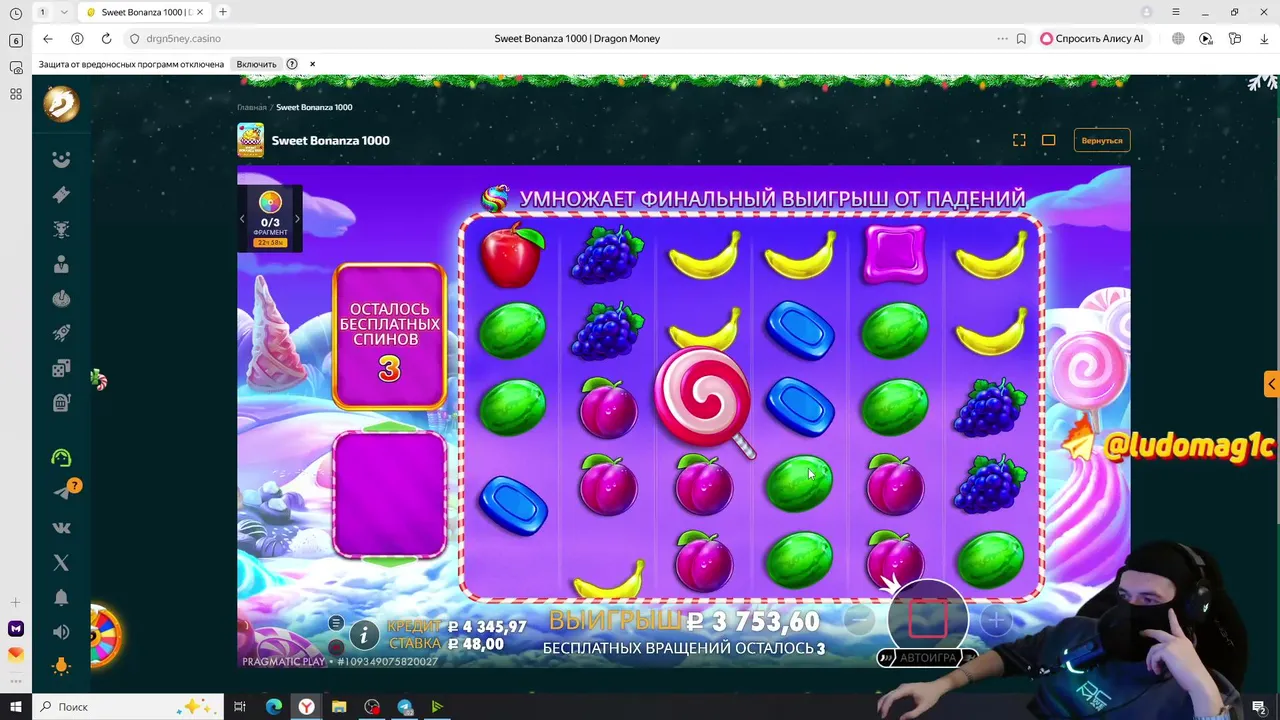Select the Sweet Bonanza 1000 tab
1280x720 pixels.
point(144,12)
